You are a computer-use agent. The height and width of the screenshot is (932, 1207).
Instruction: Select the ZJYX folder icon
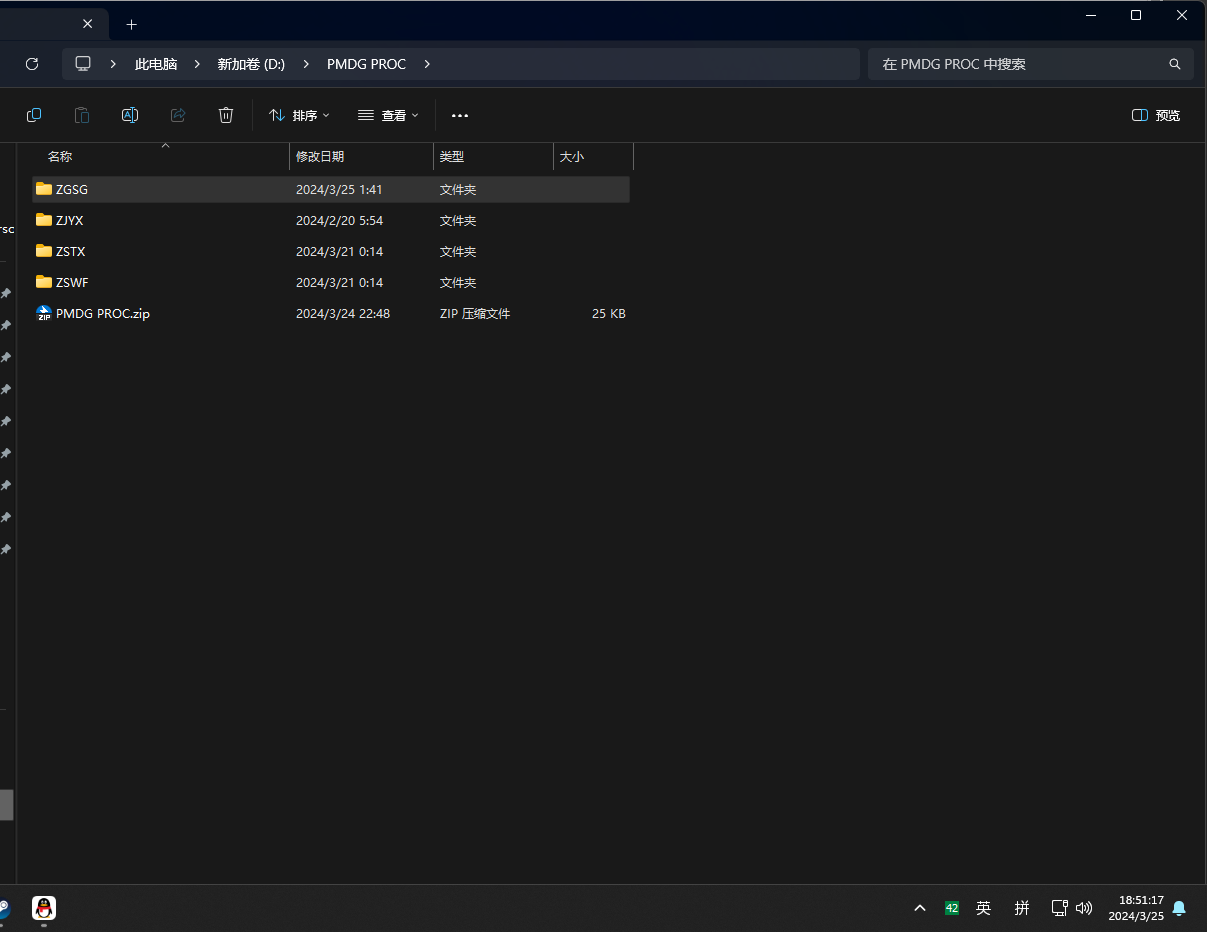(43, 220)
